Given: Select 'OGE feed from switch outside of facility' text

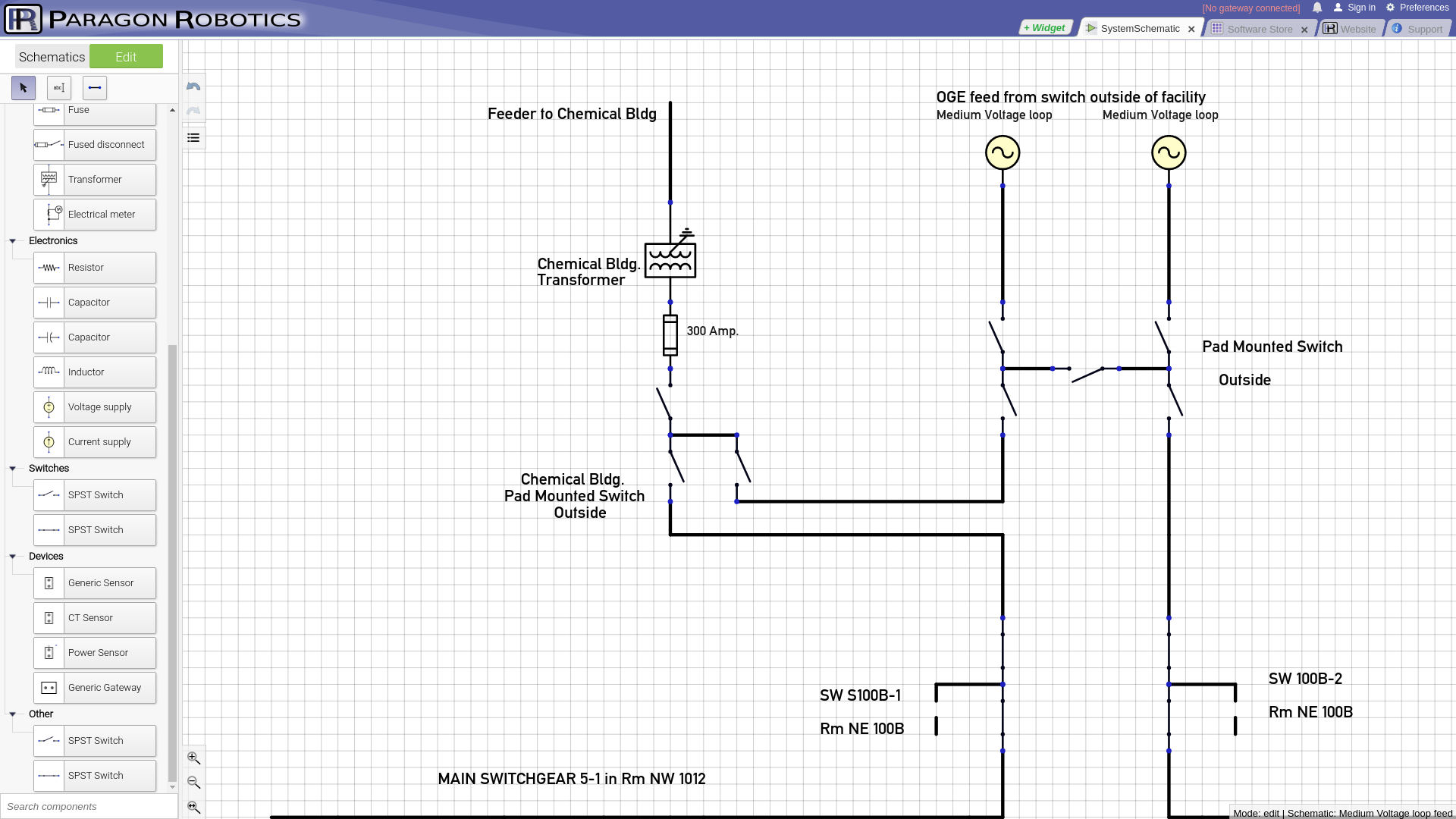Looking at the screenshot, I should pyautogui.click(x=1071, y=97).
